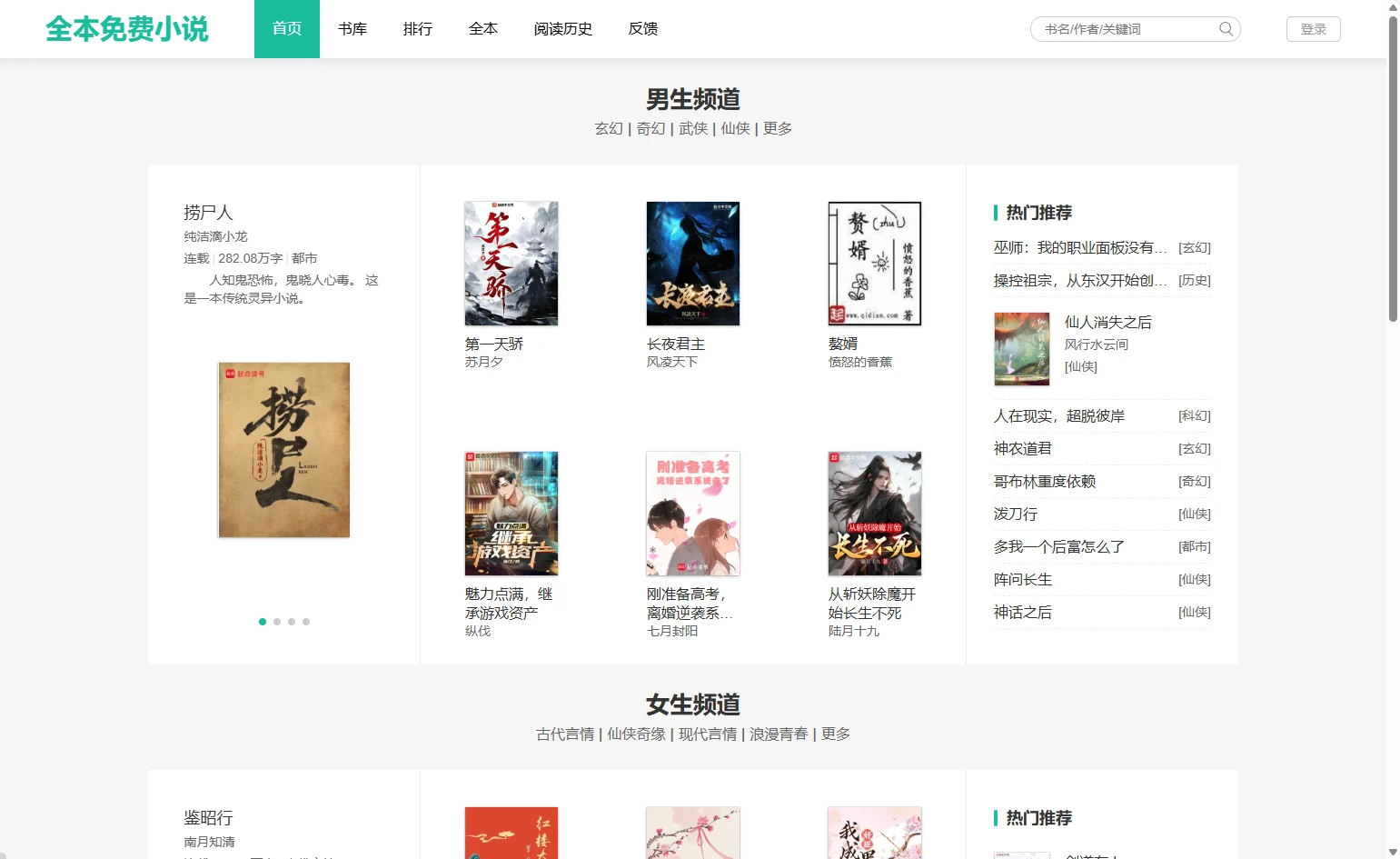The width and height of the screenshot is (1400, 859).
Task: Open 从斩妖除魔开始长生不死 book cover
Action: [x=874, y=514]
